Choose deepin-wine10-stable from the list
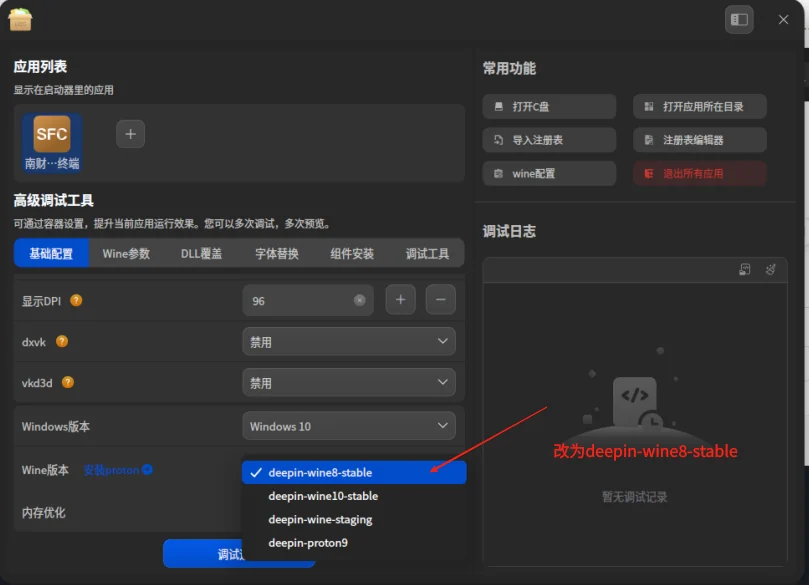809x585 pixels. coord(354,496)
